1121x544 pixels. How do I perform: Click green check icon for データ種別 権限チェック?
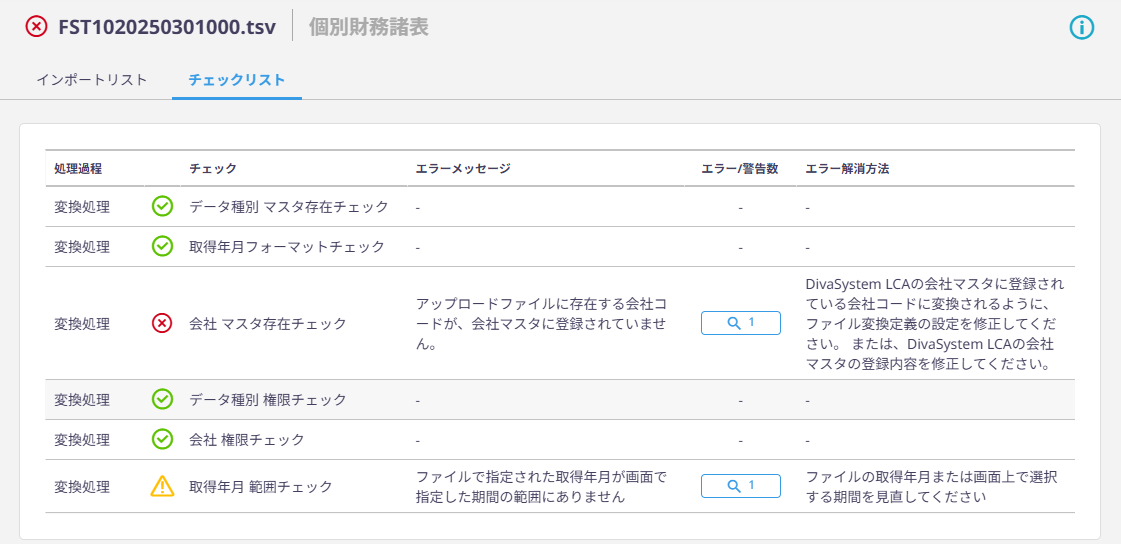pyautogui.click(x=162, y=400)
